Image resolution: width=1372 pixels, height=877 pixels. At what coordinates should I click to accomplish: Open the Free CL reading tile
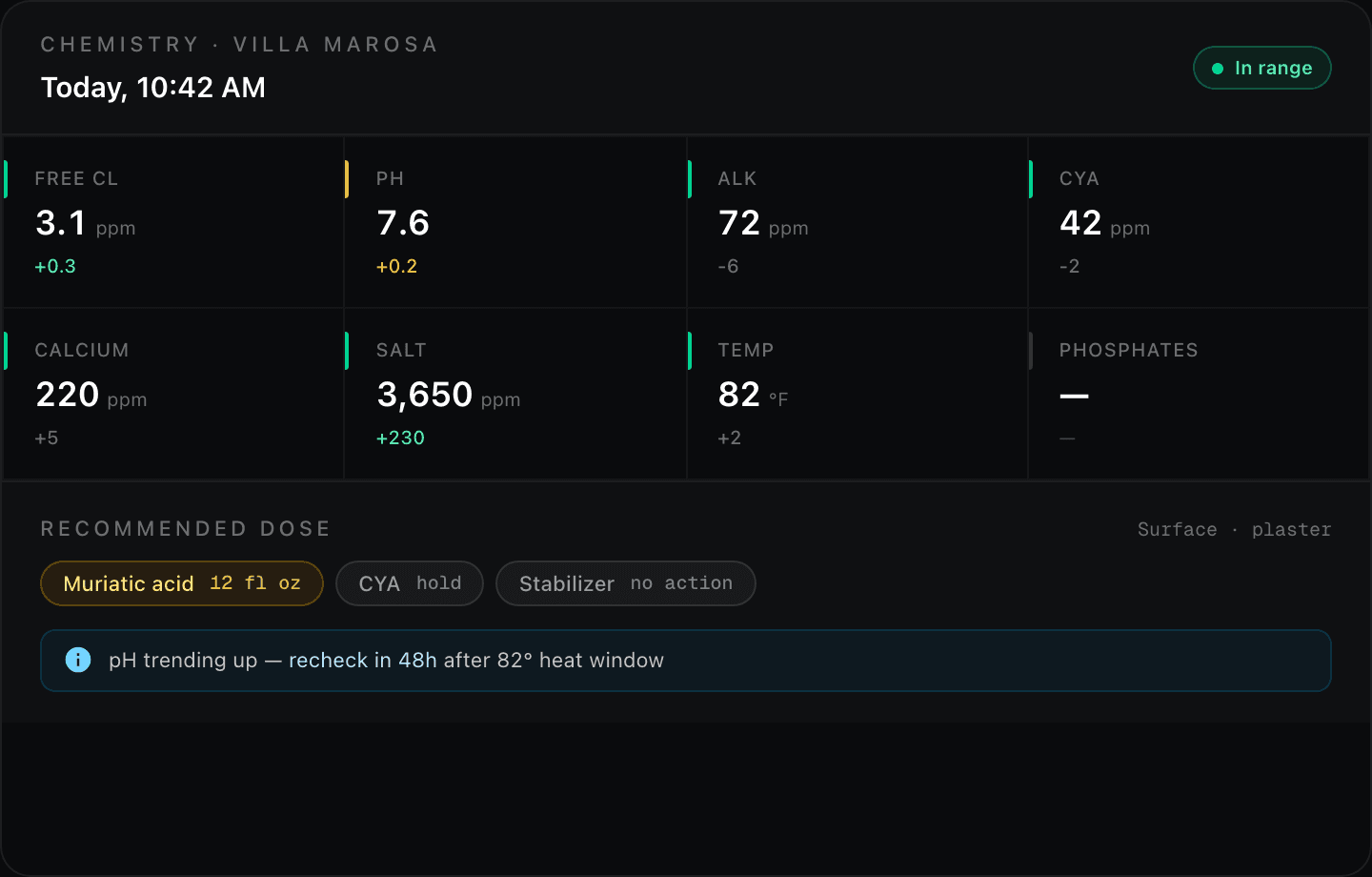[173, 222]
